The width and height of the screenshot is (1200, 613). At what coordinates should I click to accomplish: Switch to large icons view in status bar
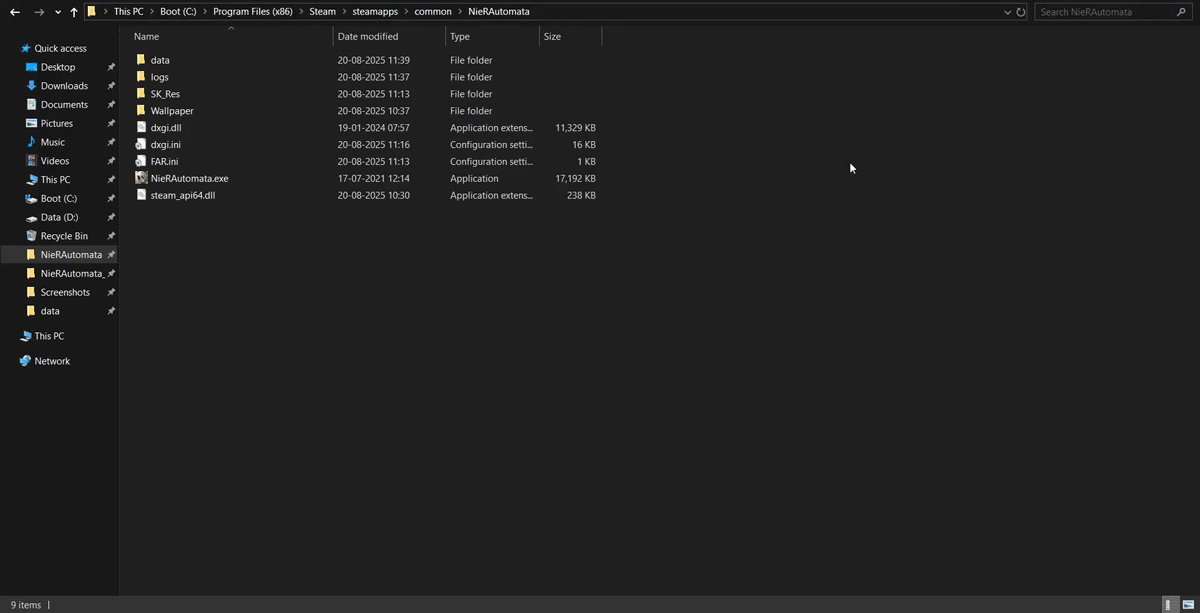(1188, 605)
